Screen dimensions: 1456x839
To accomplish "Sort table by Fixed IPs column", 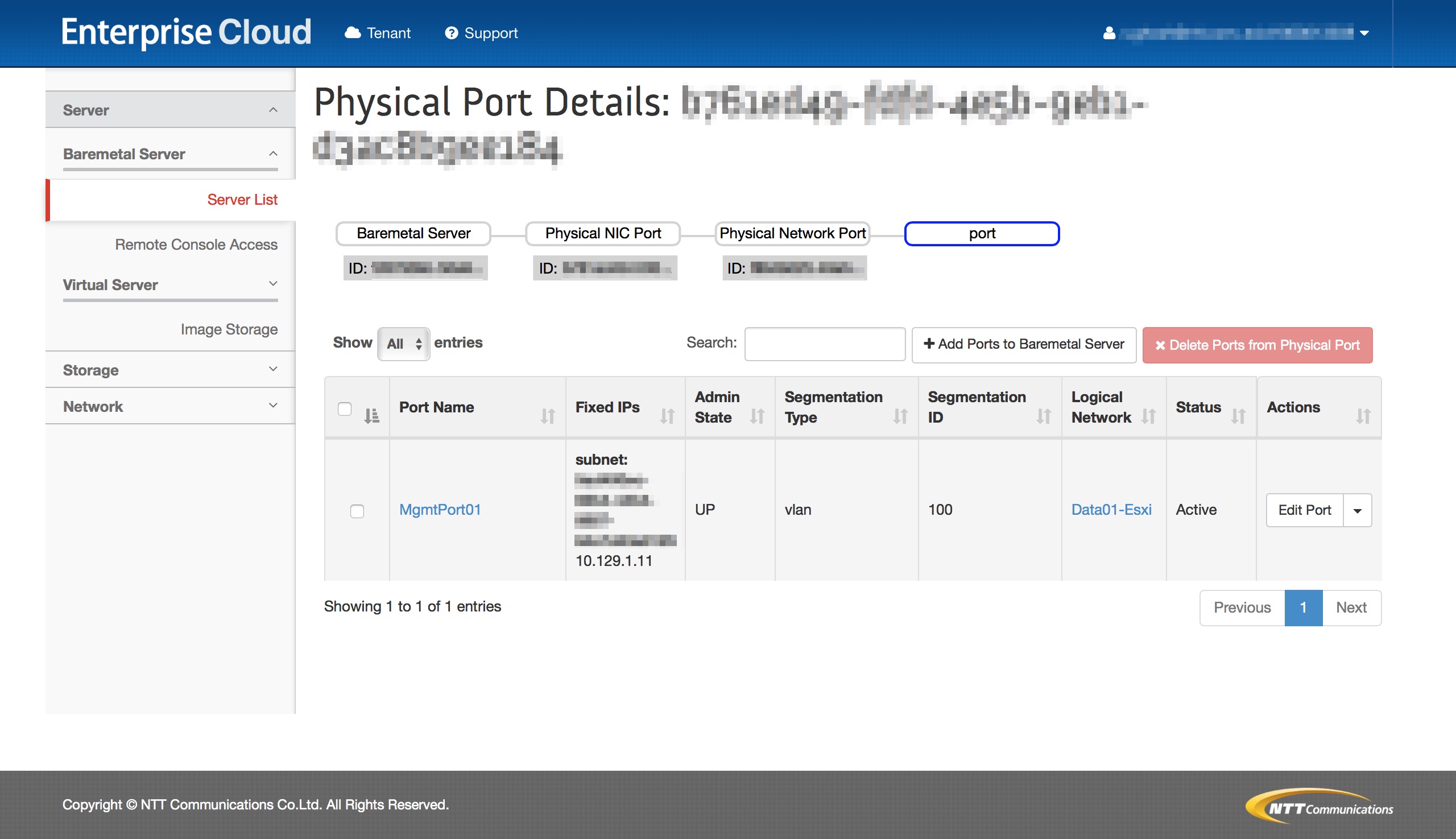I will (x=667, y=415).
